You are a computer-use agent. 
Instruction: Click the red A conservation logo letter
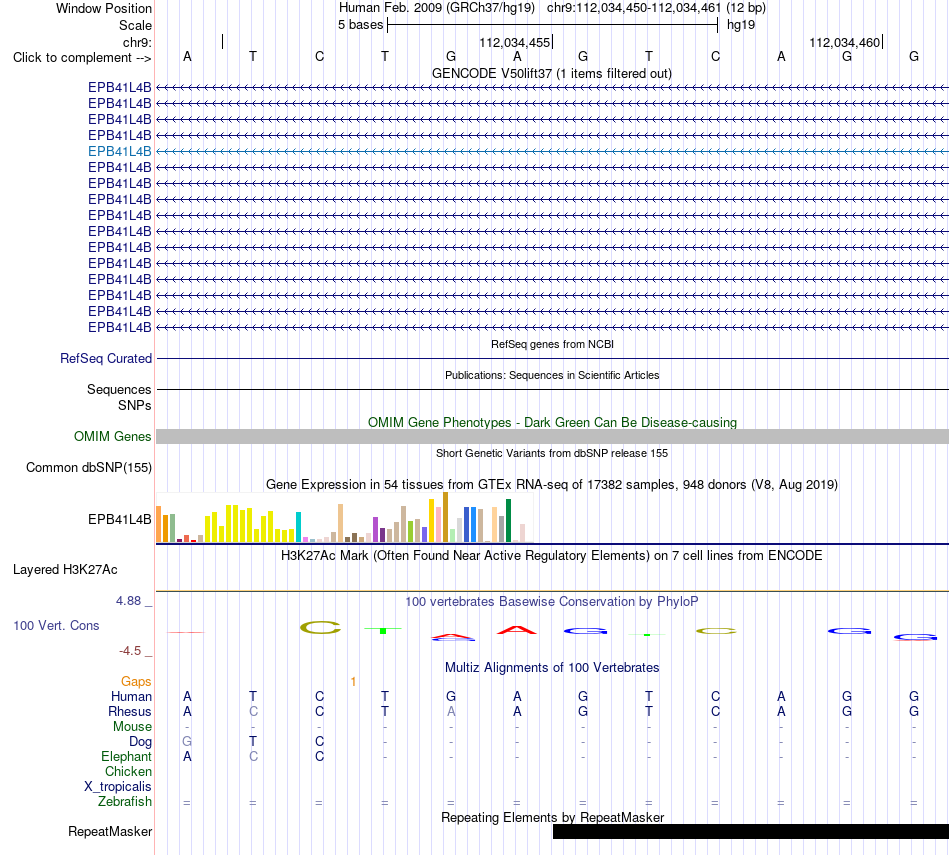pyautogui.click(x=517, y=630)
